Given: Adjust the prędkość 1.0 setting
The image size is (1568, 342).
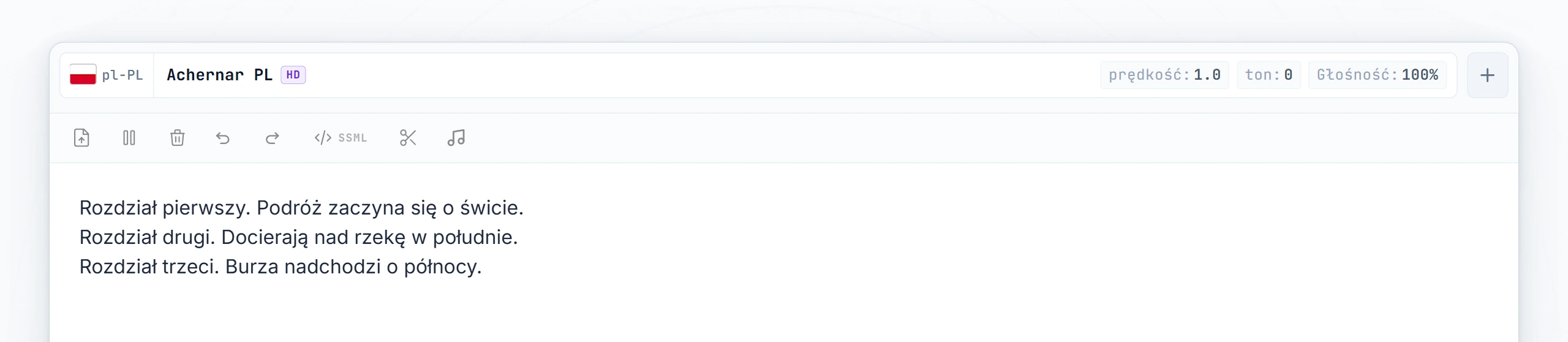Looking at the screenshot, I should point(1164,75).
